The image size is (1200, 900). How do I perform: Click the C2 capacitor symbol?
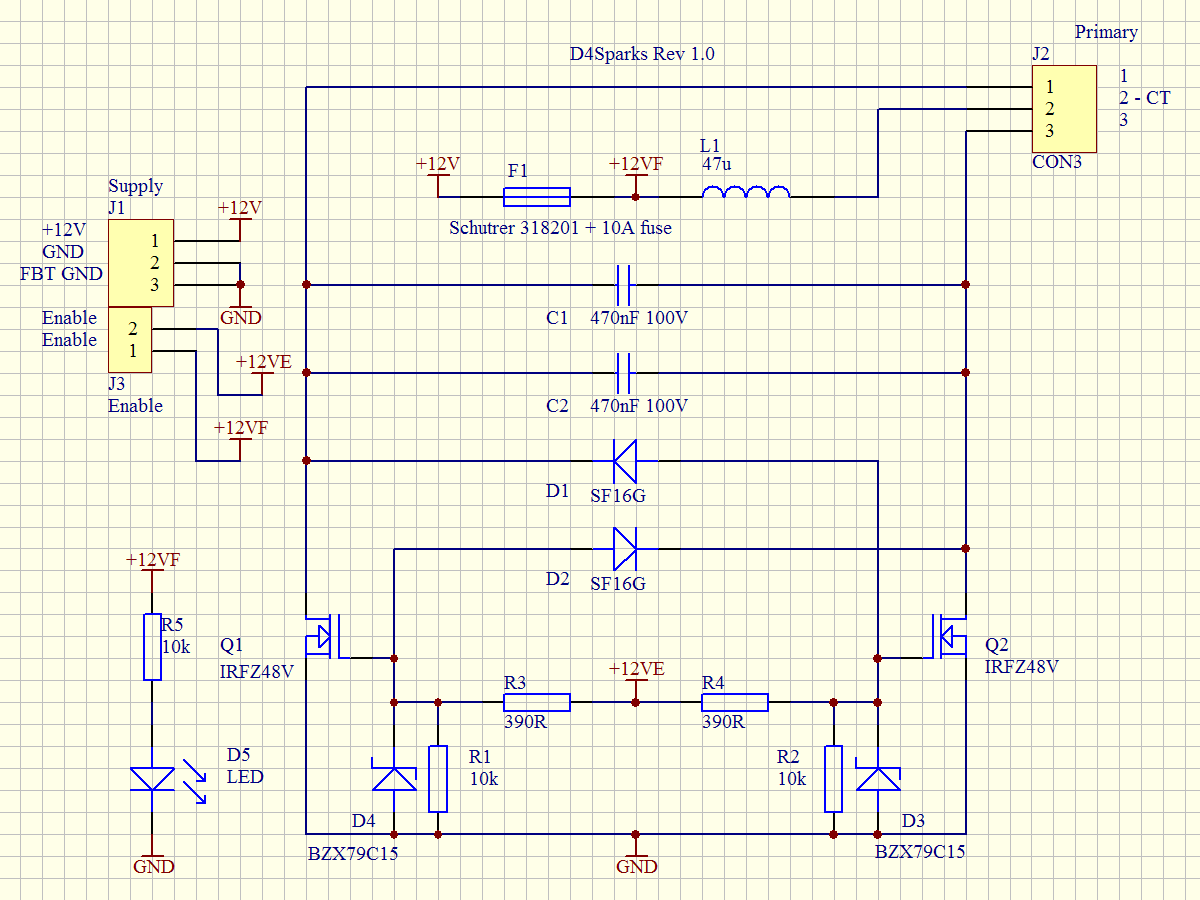point(626,373)
